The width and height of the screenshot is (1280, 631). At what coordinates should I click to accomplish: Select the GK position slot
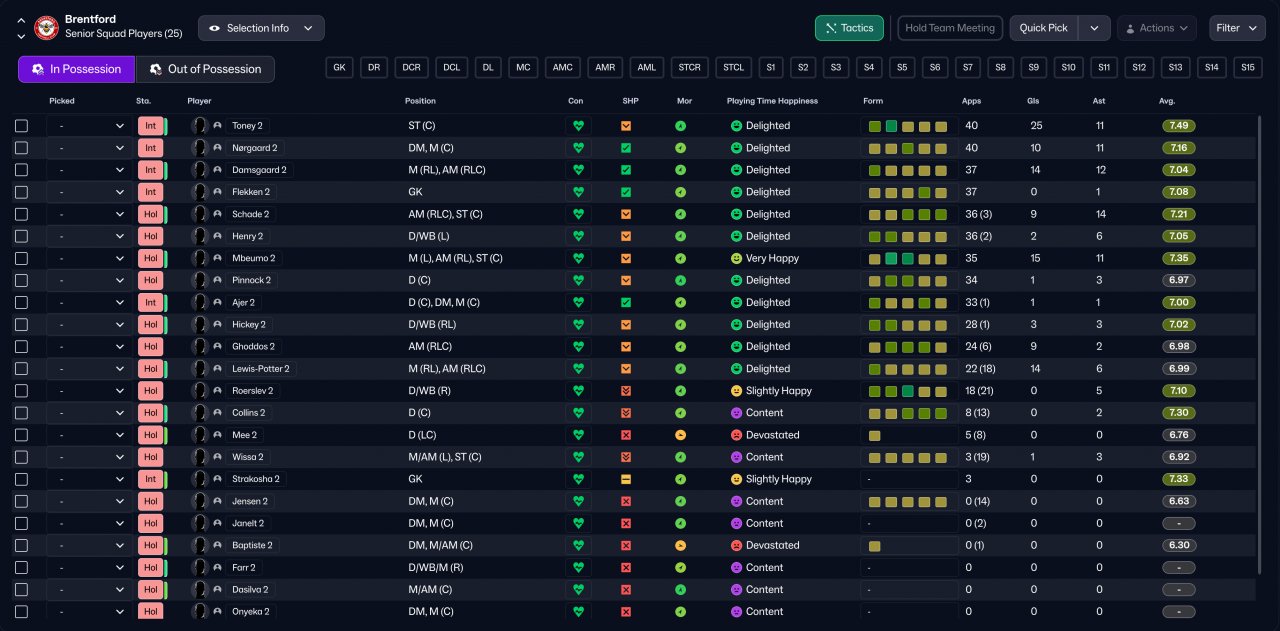(x=340, y=68)
